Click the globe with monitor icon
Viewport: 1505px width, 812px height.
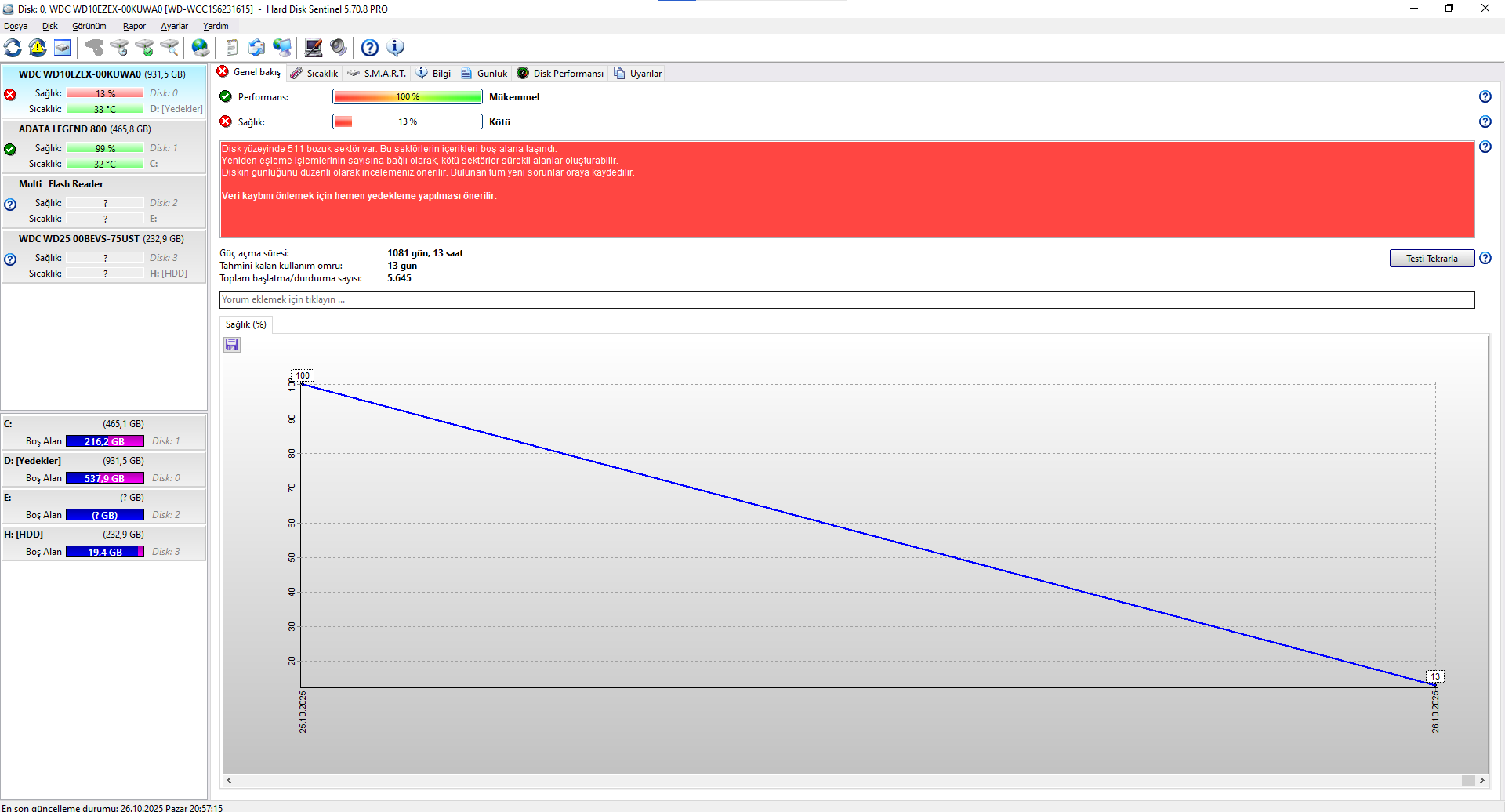click(x=282, y=48)
